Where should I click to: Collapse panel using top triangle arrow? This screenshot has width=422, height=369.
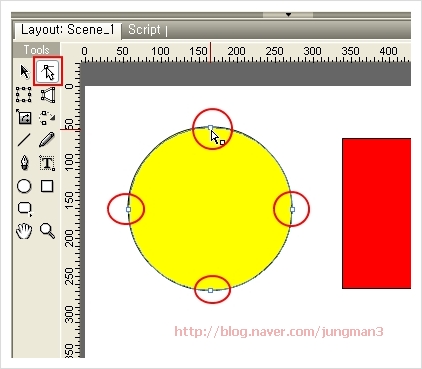coord(288,15)
